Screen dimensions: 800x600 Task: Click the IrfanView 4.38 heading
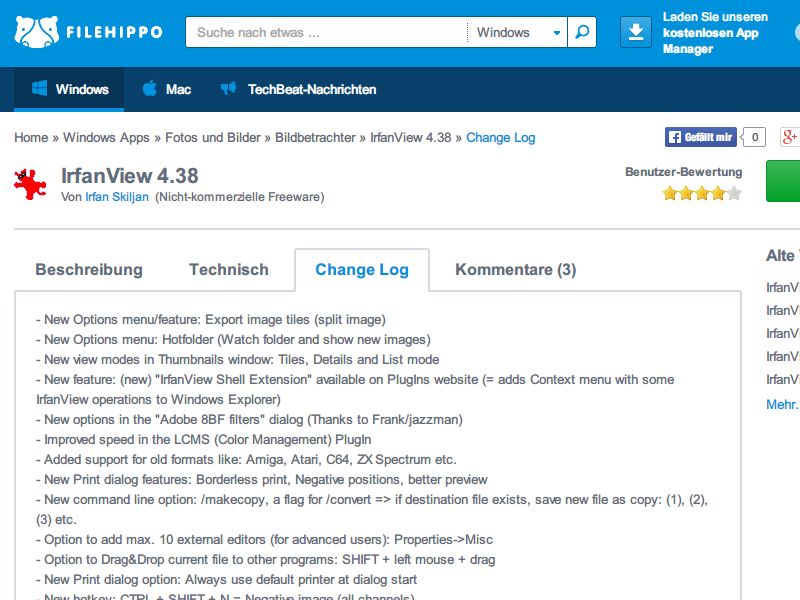130,176
